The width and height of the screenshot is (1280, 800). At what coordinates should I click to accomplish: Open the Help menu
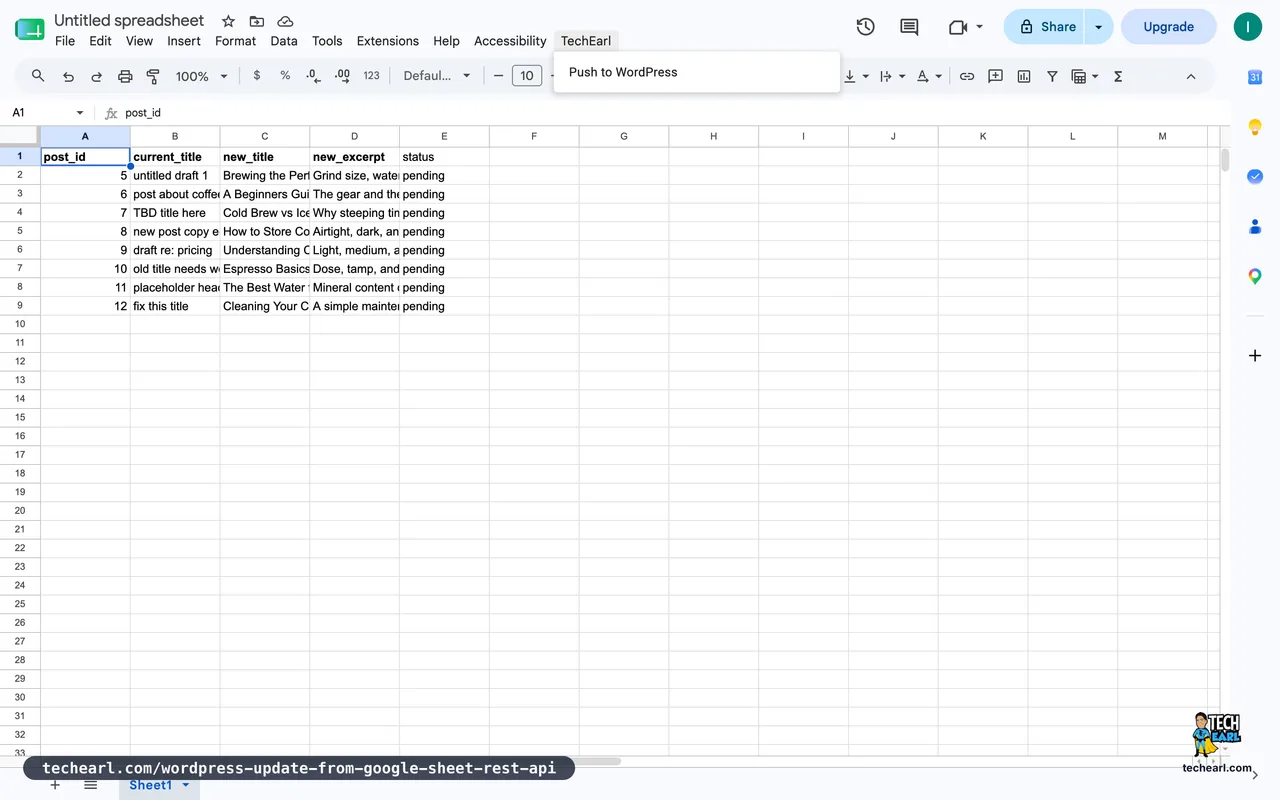(x=447, y=41)
